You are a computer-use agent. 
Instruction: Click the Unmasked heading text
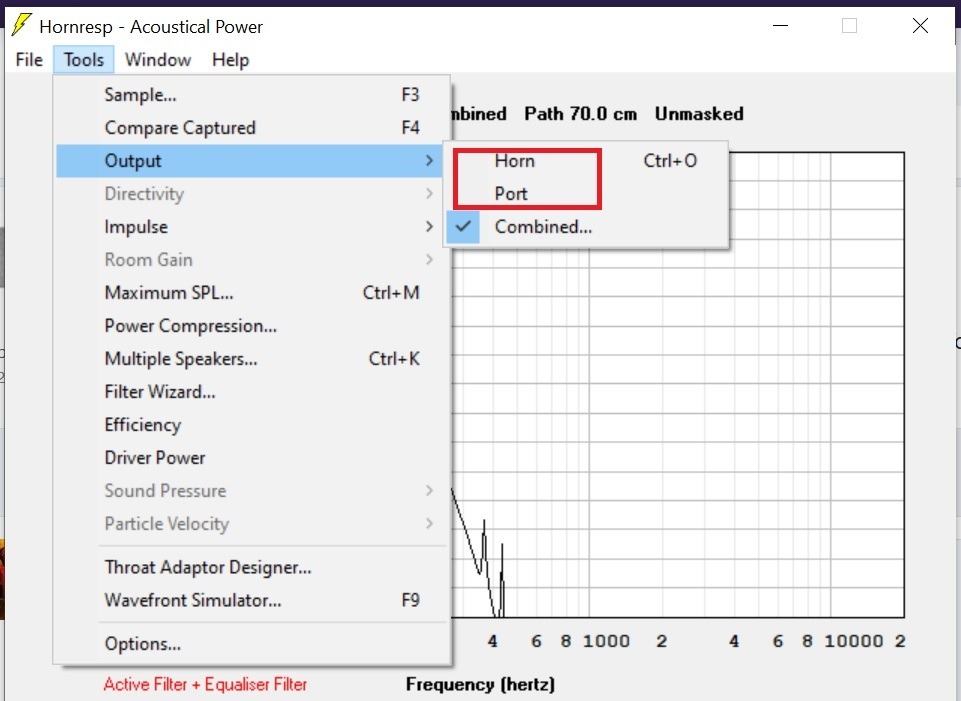pos(699,114)
